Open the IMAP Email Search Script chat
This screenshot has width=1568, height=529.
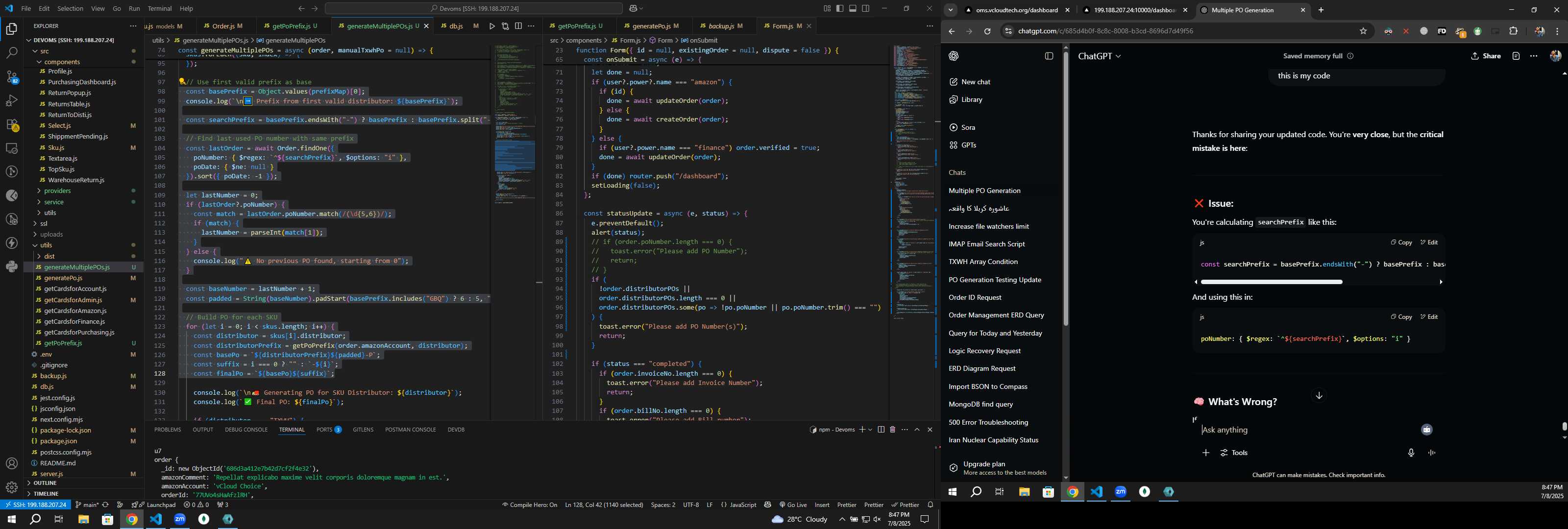[986, 244]
